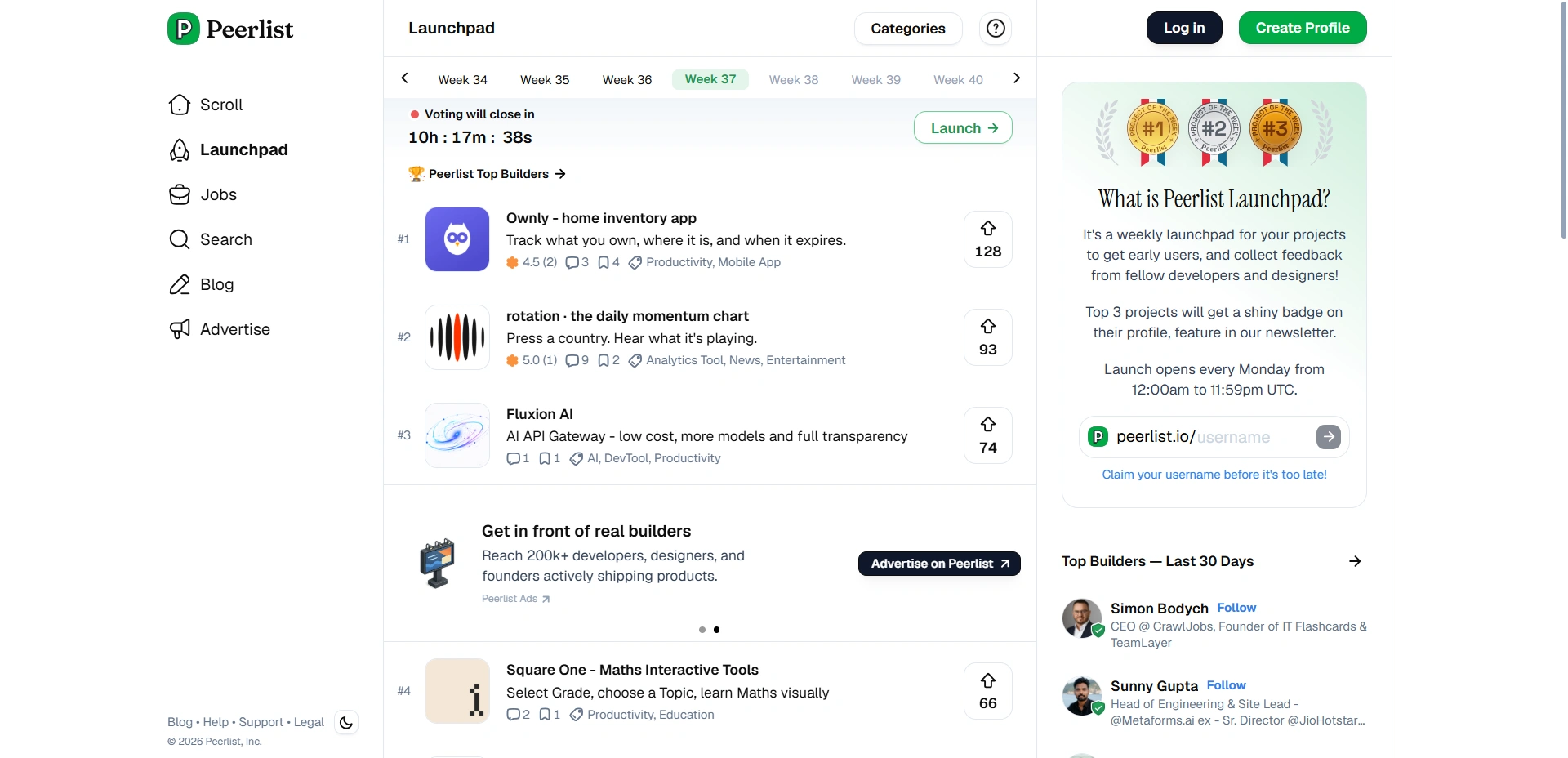Open Advertise sidebar item
The width and height of the screenshot is (1568, 758).
[x=220, y=329]
